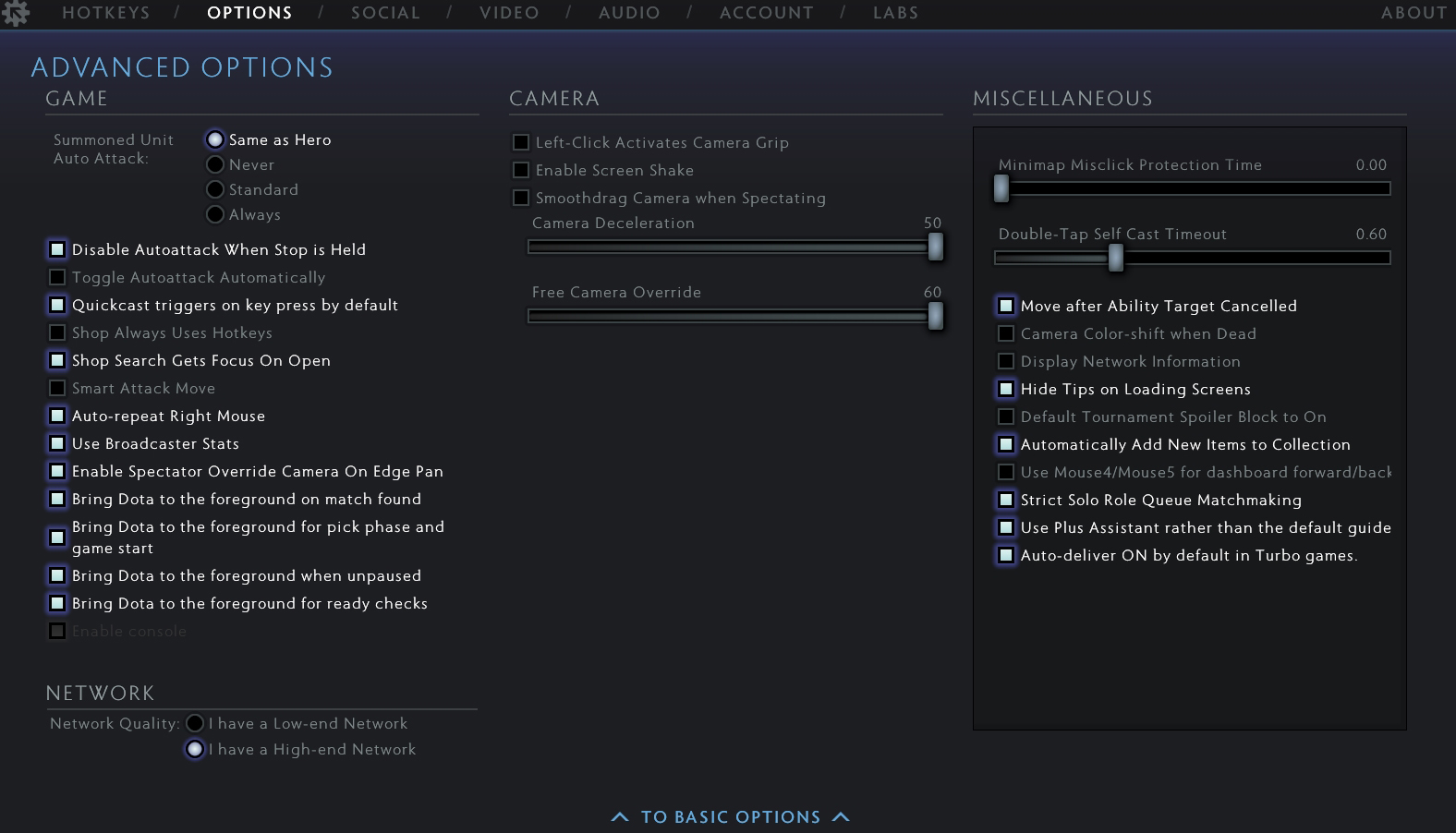Image resolution: width=1456 pixels, height=833 pixels.
Task: Choose Standard summoned unit auto attack
Action: [x=215, y=189]
